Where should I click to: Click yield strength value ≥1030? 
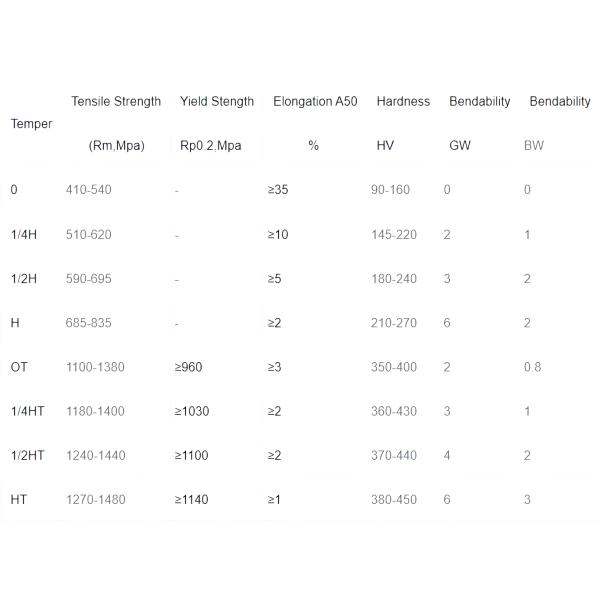pos(192,411)
